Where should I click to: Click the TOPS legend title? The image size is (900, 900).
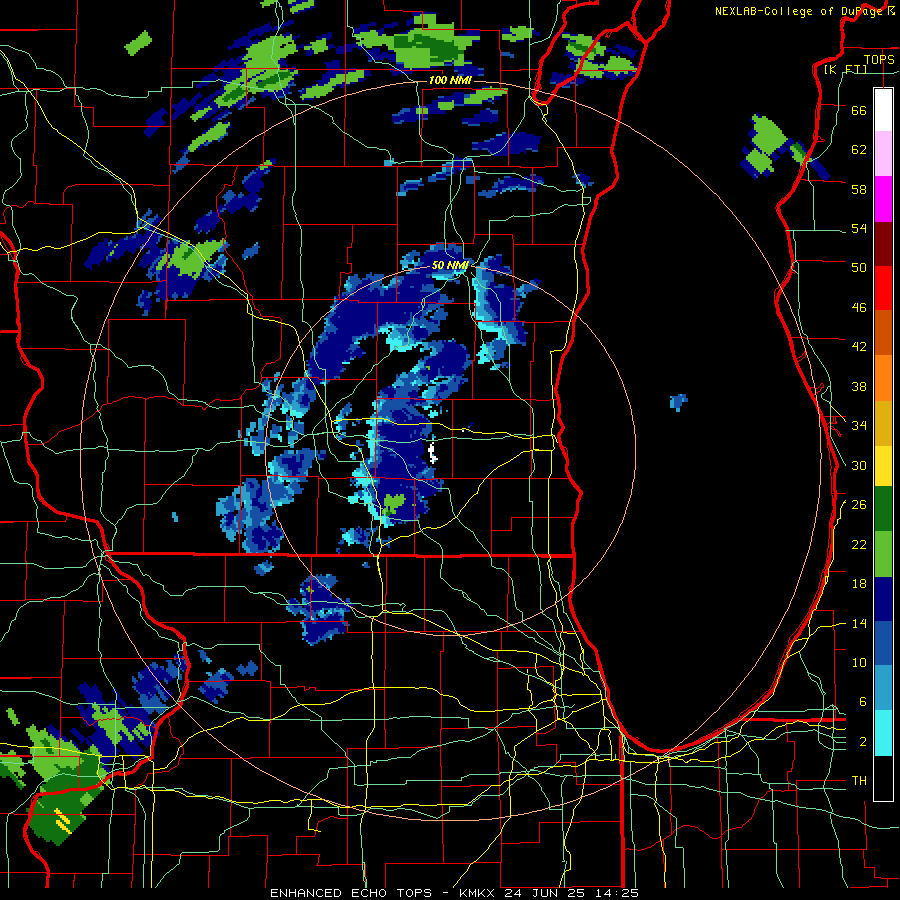coord(879,59)
